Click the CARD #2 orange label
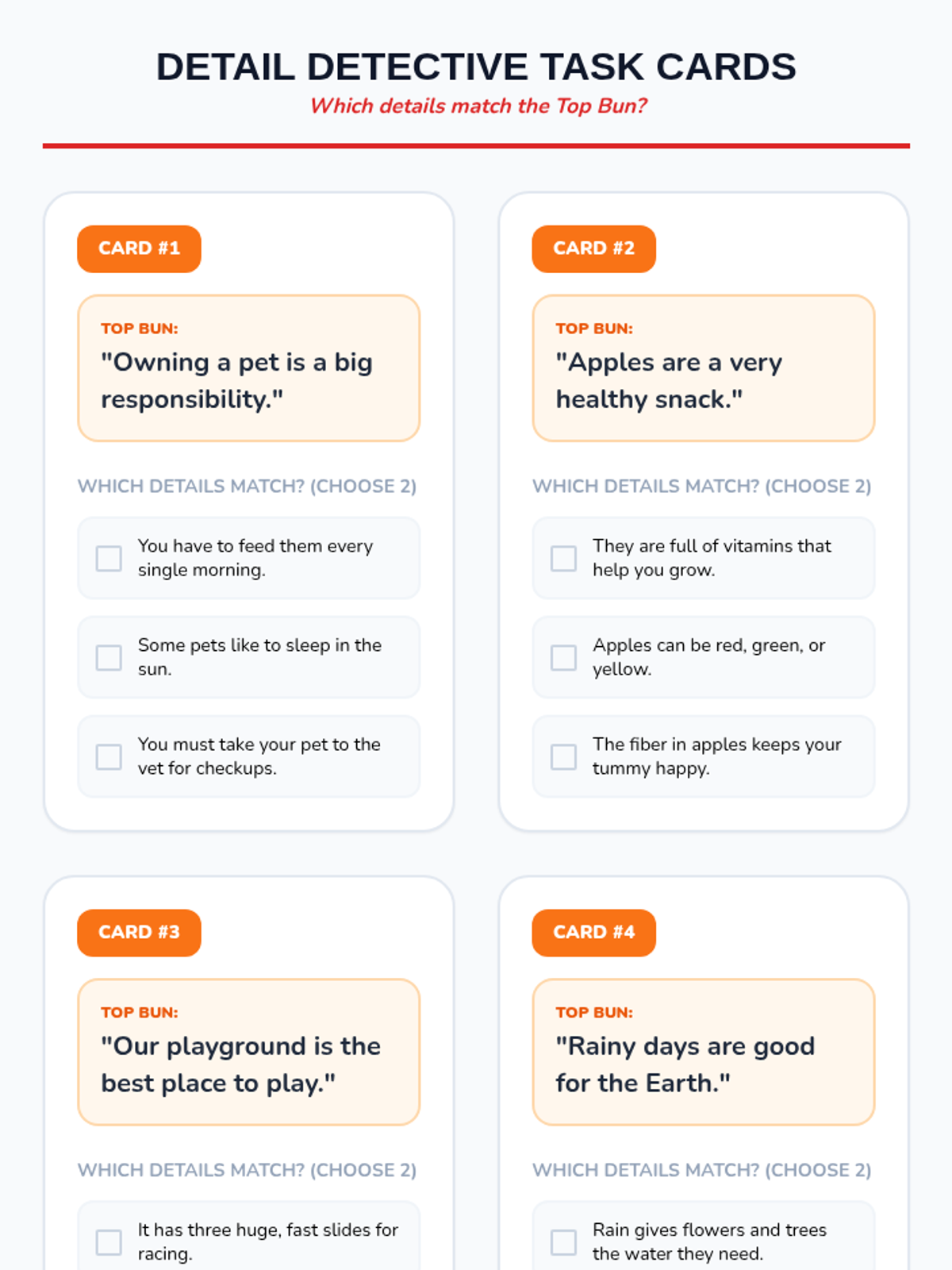 pos(593,249)
